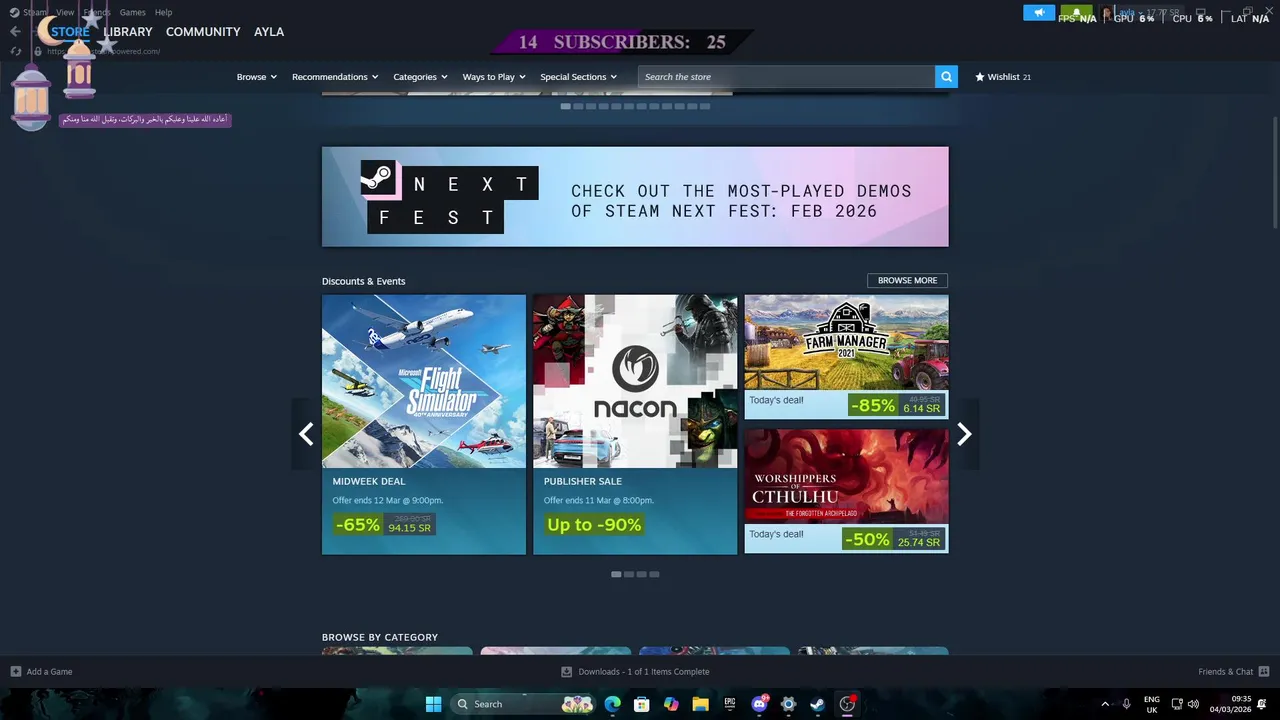Launch Microsoft Edge from taskbar
This screenshot has width=1280, height=720.
click(x=612, y=704)
